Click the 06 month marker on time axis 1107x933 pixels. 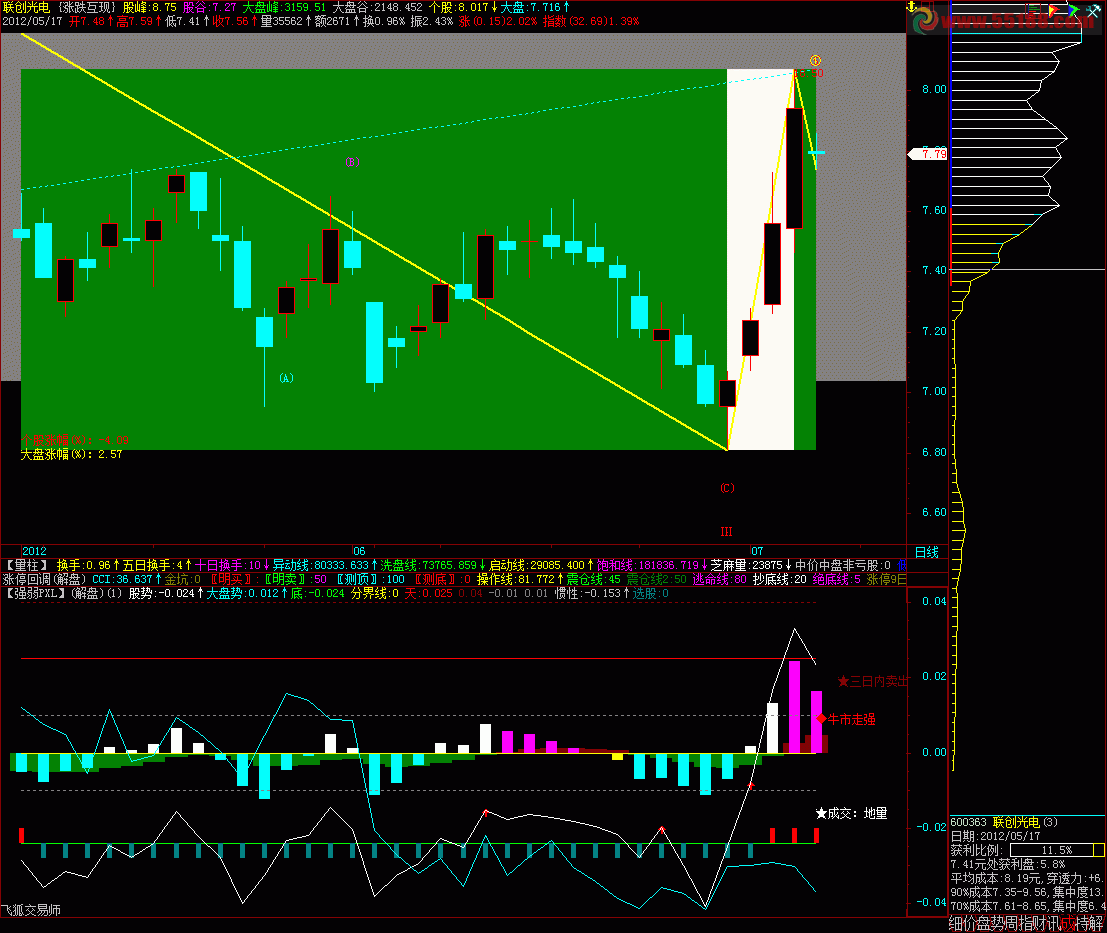tap(359, 551)
